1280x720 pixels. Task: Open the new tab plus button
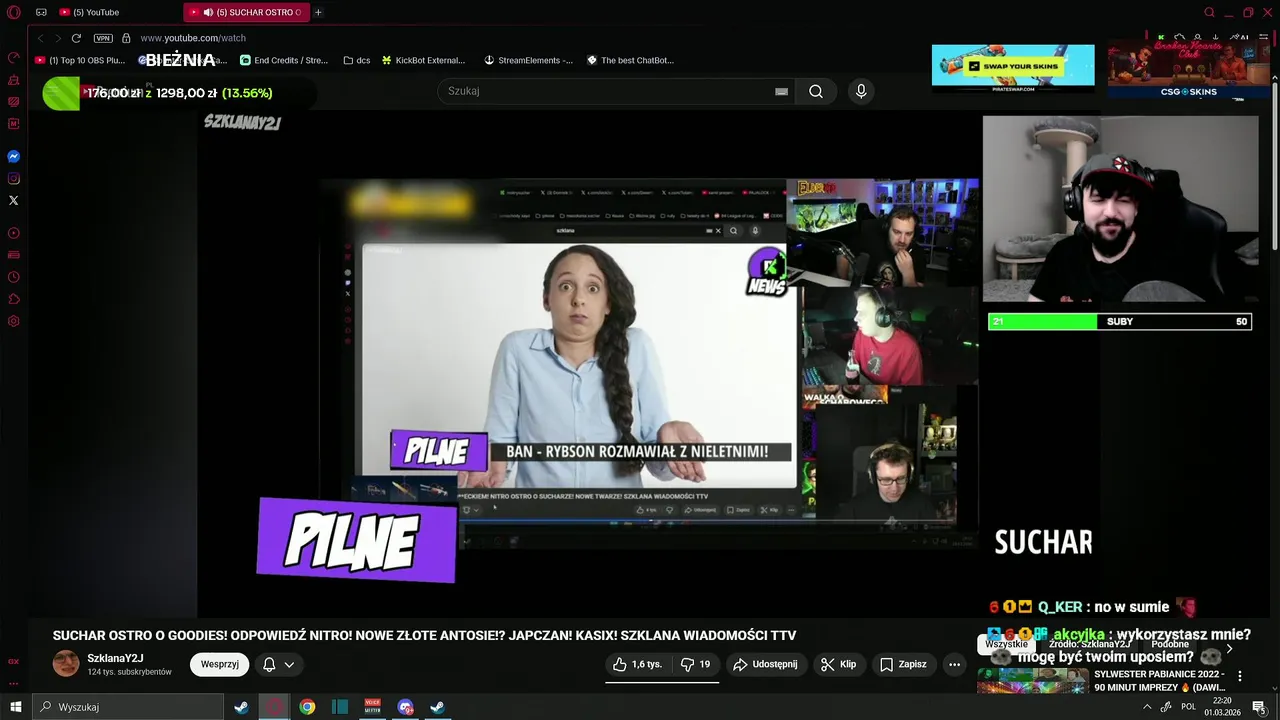tap(318, 12)
